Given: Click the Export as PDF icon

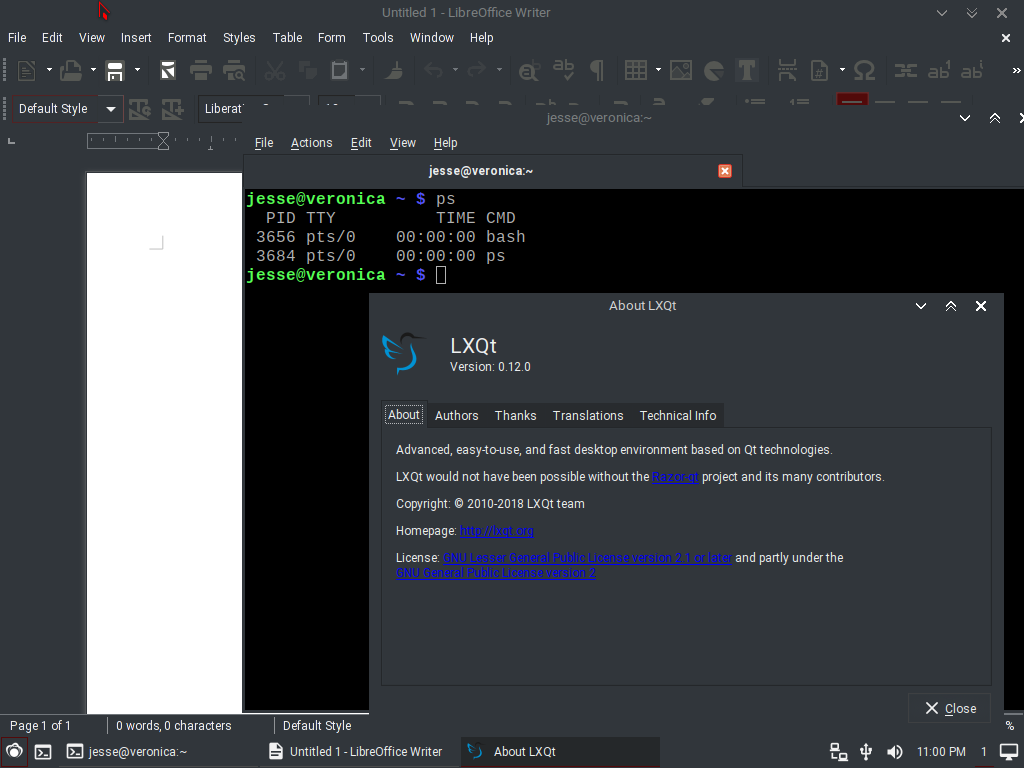Looking at the screenshot, I should 168,70.
